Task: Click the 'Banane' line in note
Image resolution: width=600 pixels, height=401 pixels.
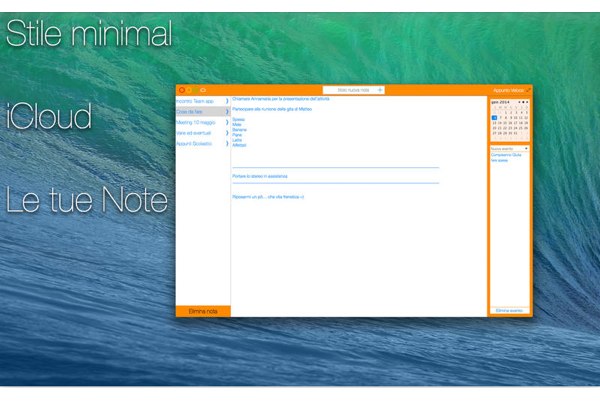Action: [240, 130]
